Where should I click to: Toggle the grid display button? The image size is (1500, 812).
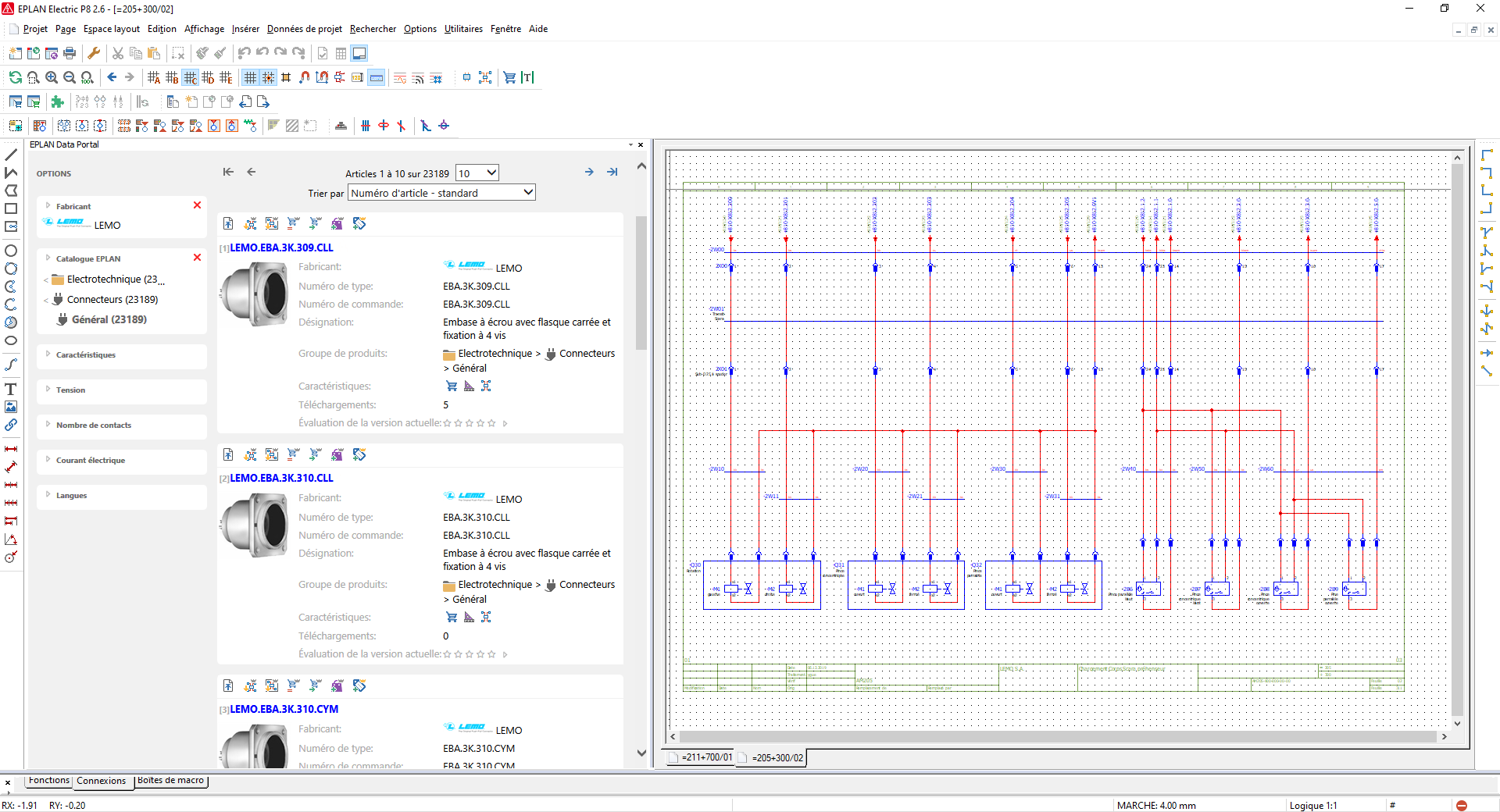[x=250, y=77]
